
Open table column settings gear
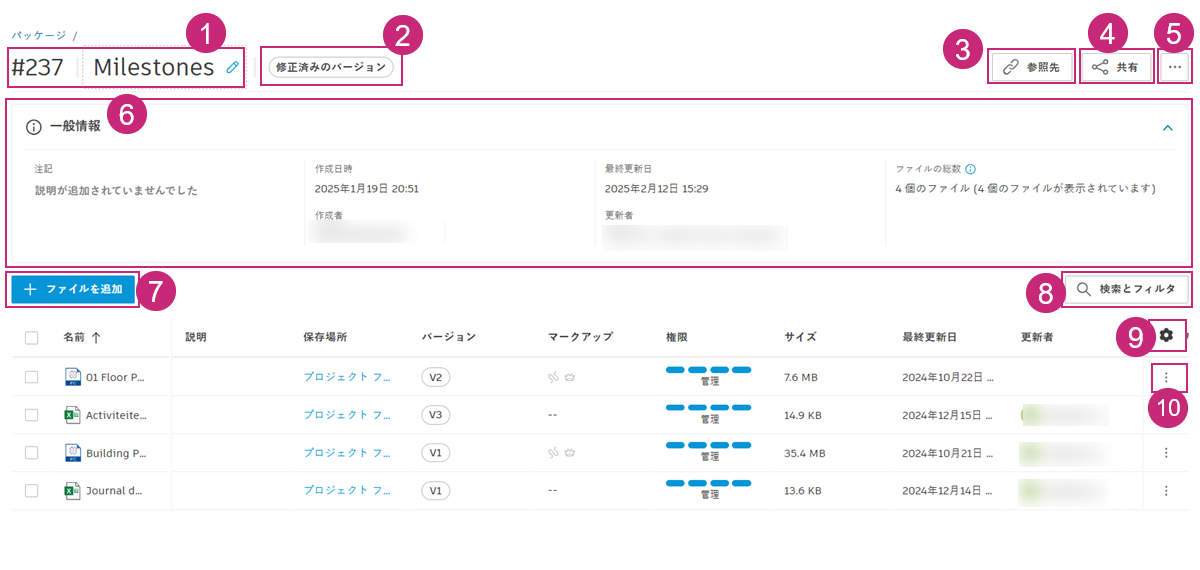coord(1166,336)
